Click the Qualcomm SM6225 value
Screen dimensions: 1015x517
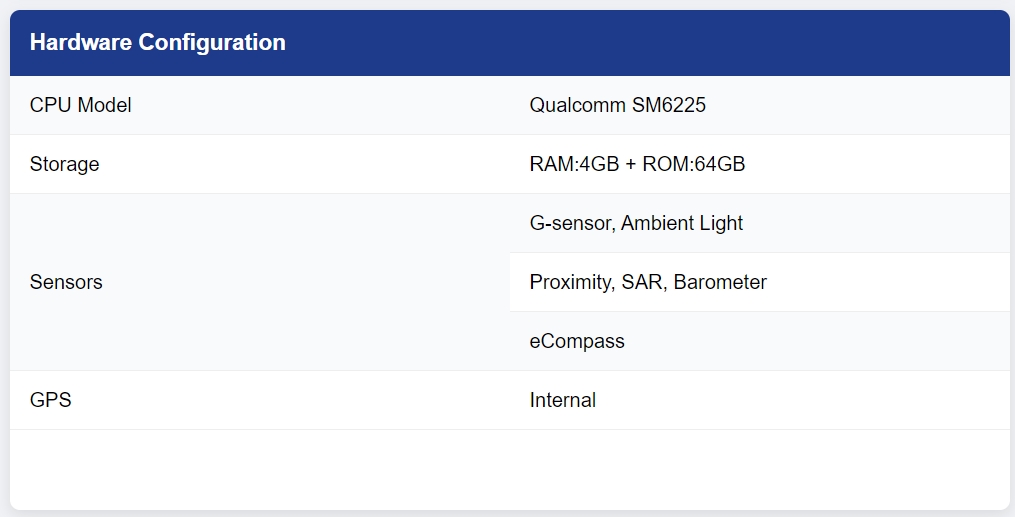[x=618, y=105]
